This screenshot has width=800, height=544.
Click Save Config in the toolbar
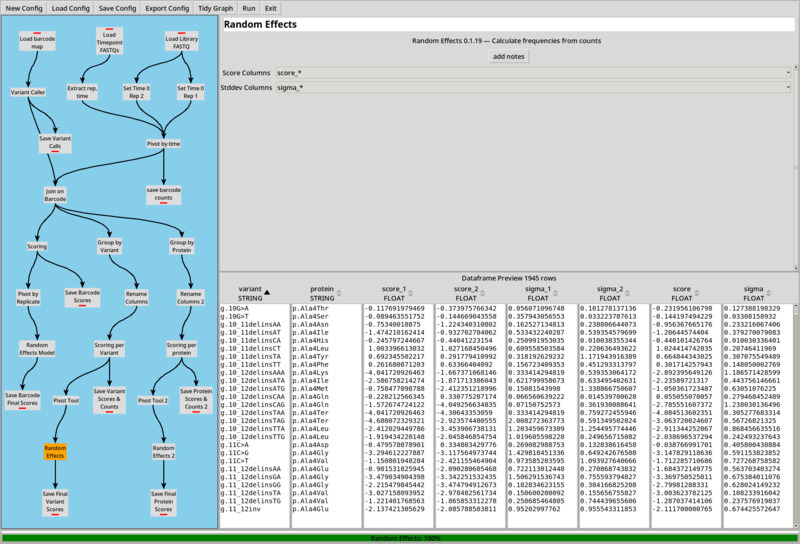click(x=117, y=8)
